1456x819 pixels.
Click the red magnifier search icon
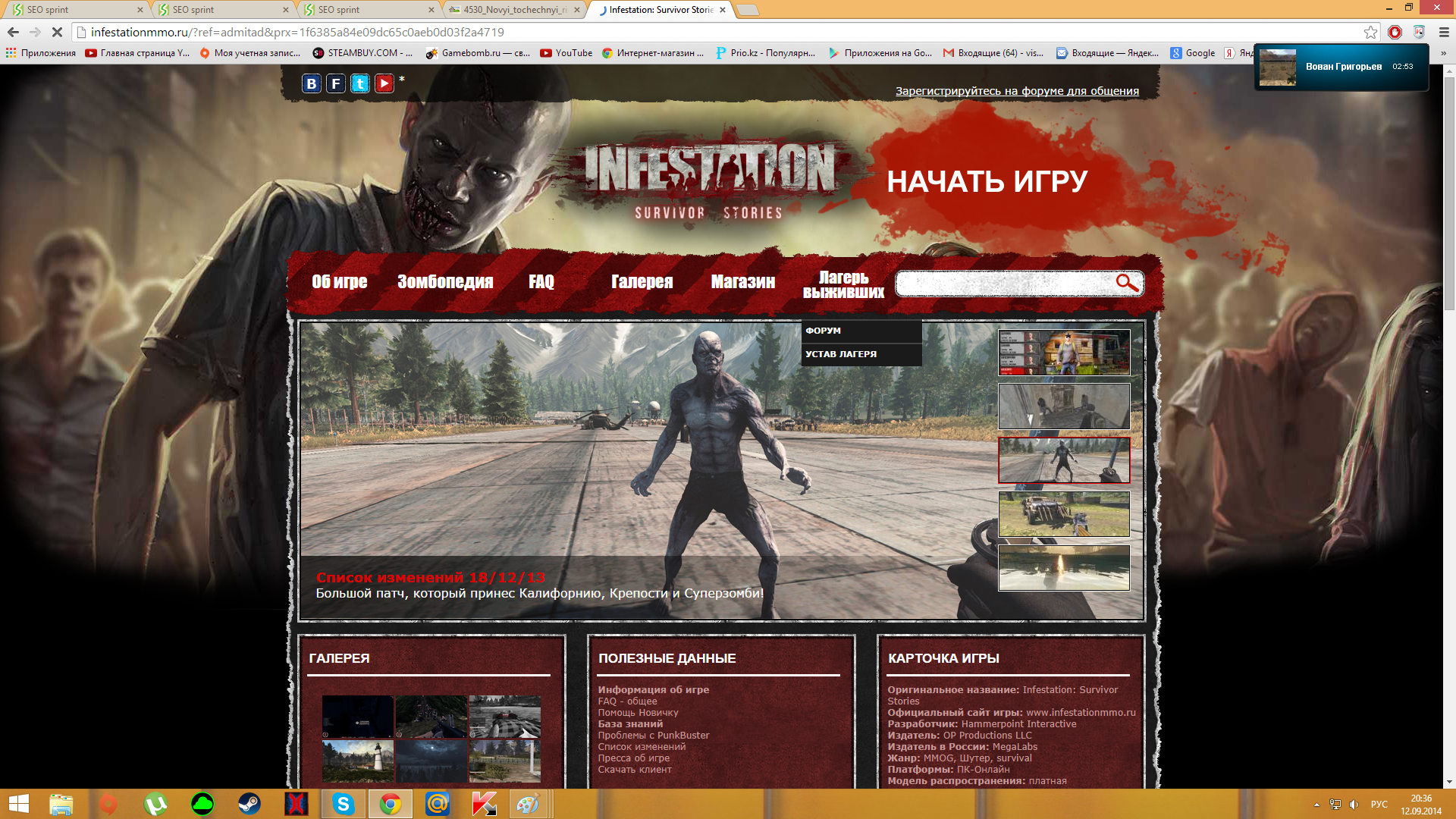pos(1127,283)
